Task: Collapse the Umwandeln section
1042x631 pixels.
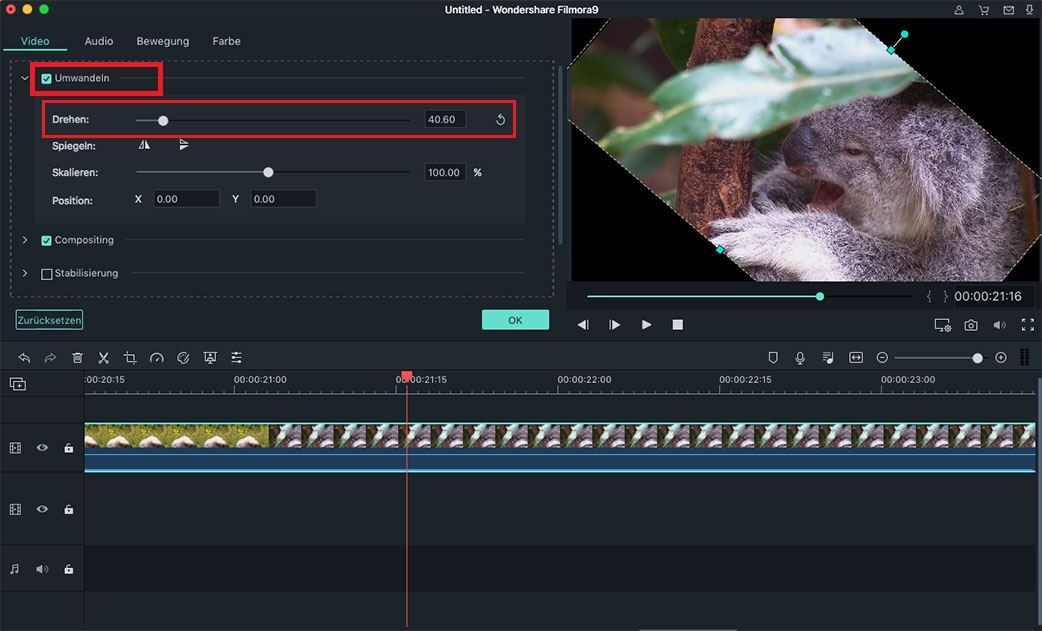Action: 25,78
